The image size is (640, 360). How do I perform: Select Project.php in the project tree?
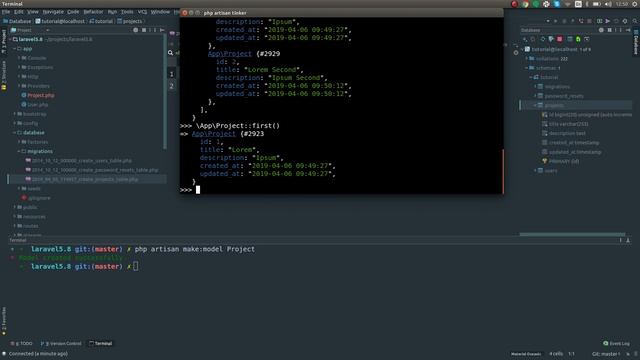pyautogui.click(x=38, y=96)
